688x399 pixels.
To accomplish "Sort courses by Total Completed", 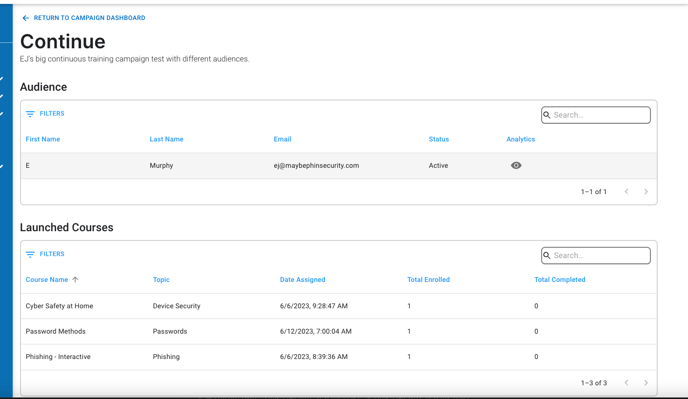I will [560, 280].
